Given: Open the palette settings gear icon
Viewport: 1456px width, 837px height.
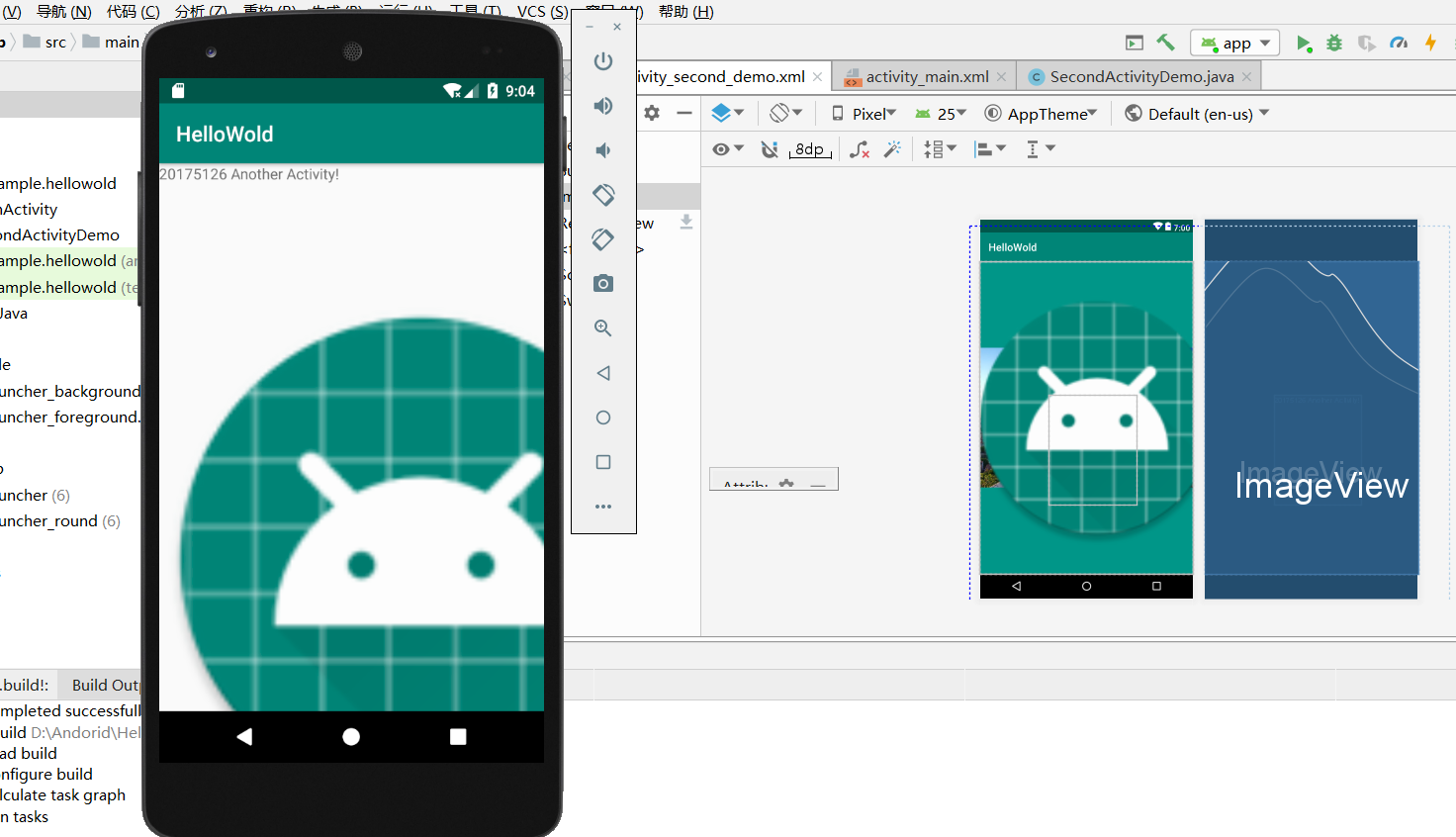Looking at the screenshot, I should click(652, 113).
